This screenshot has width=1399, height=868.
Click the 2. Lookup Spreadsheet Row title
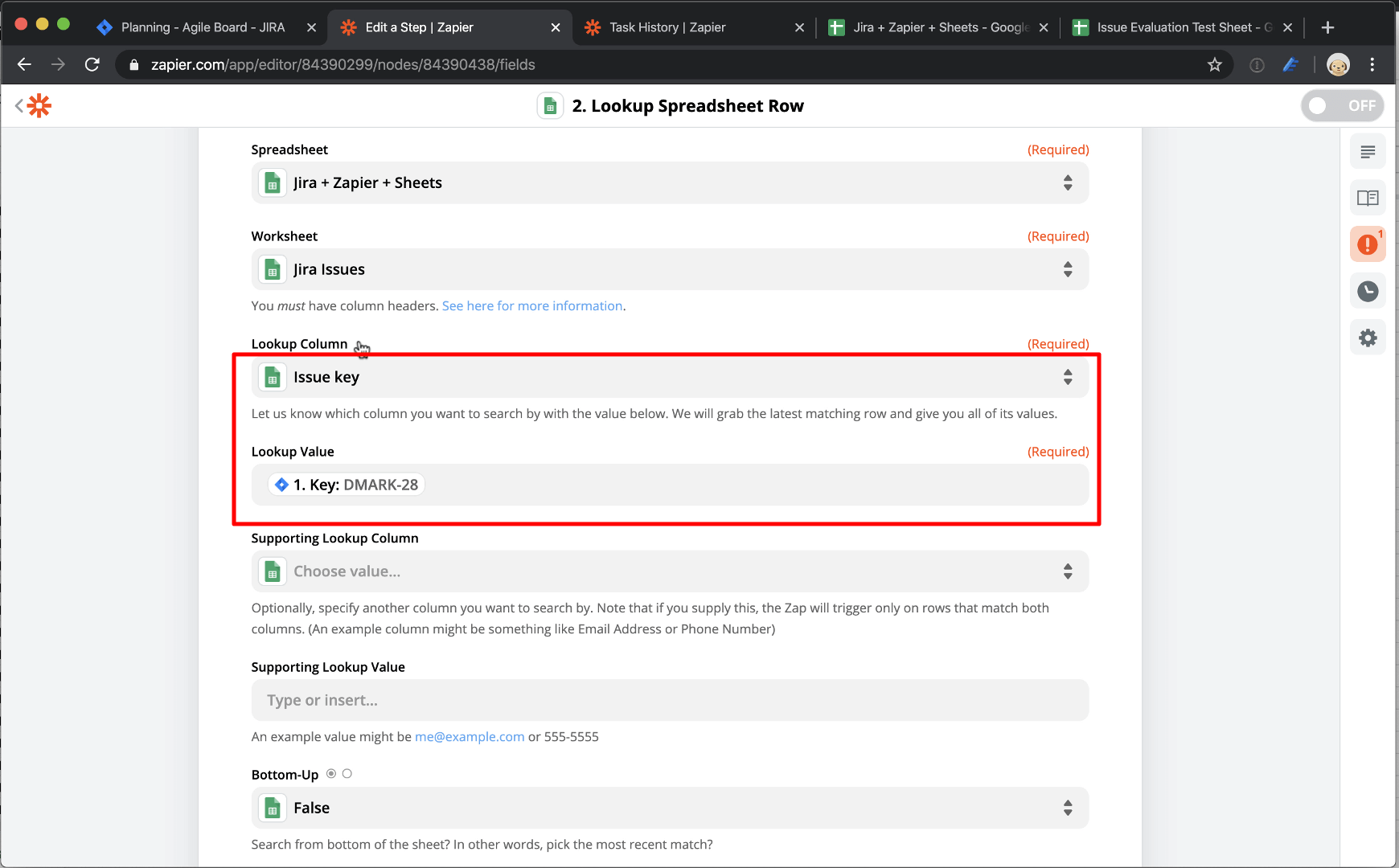tap(687, 106)
